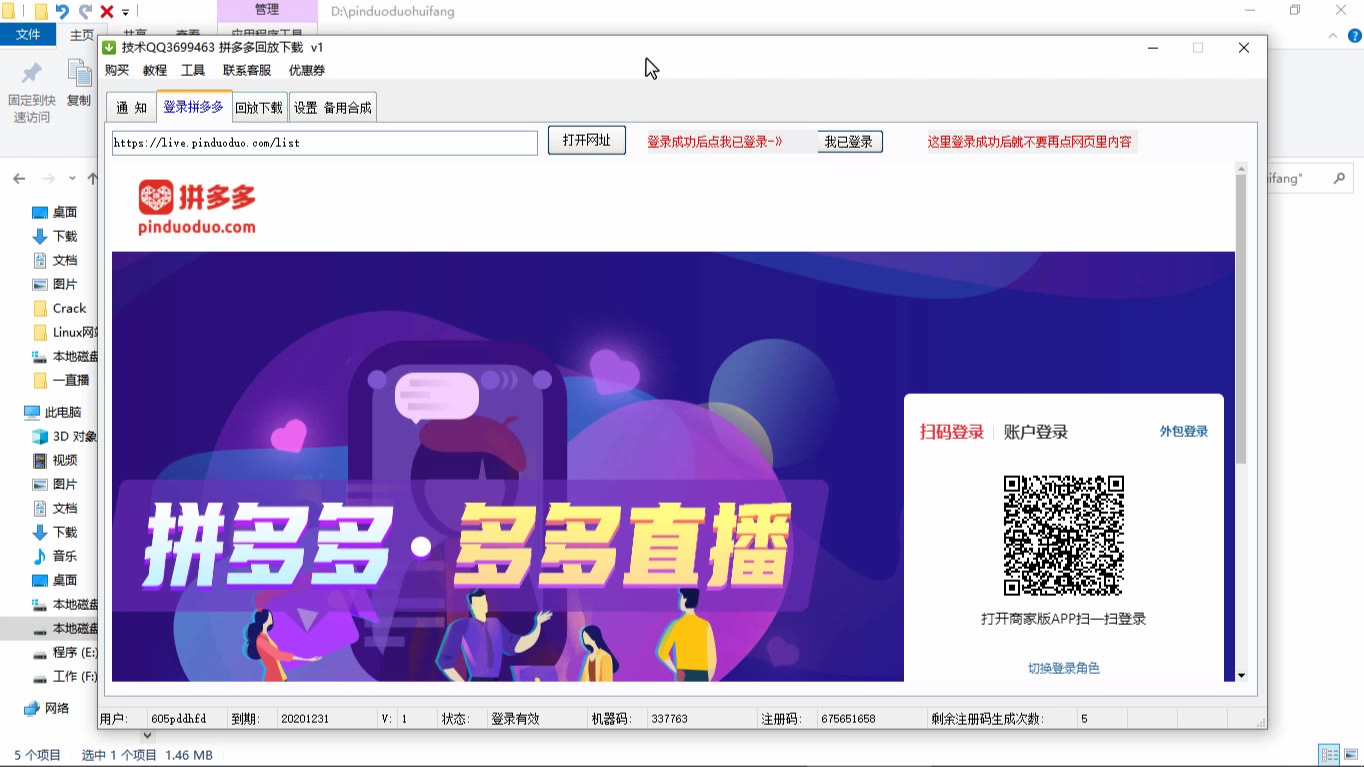Click 机器码 value 337763
Viewport: 1364px width, 767px height.
tap(669, 719)
